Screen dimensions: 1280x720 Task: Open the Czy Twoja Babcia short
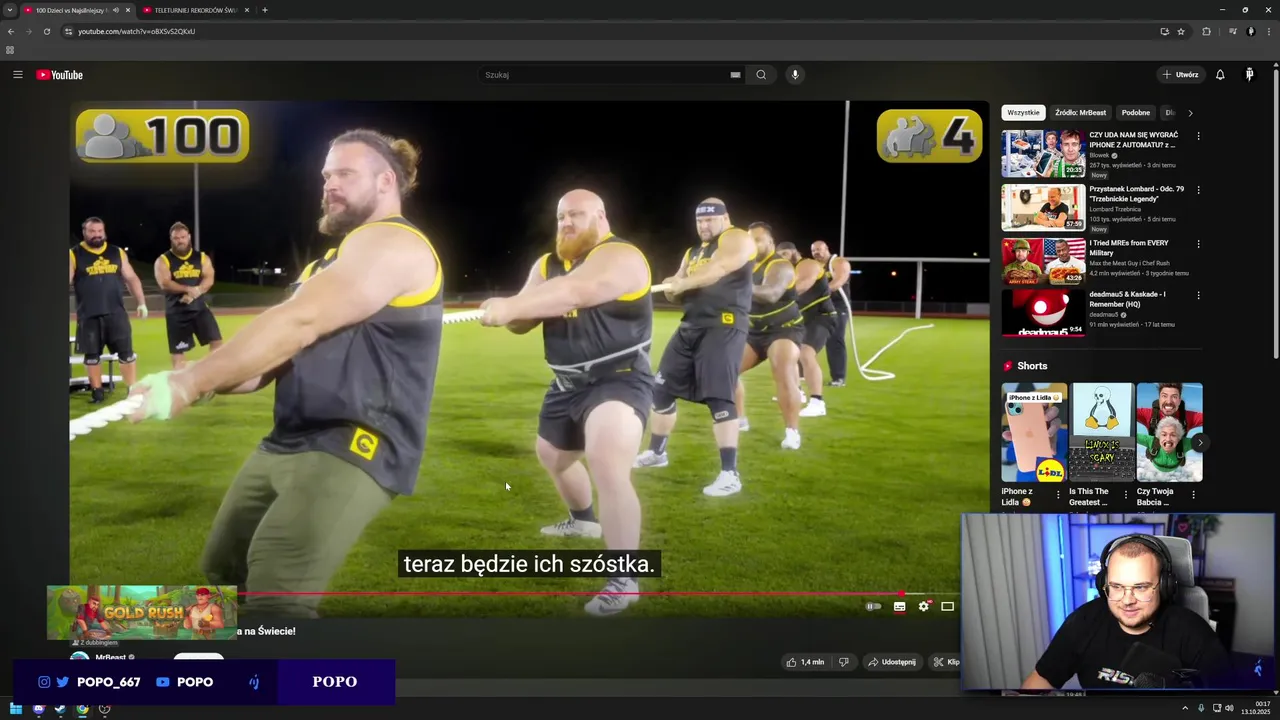(x=1169, y=432)
